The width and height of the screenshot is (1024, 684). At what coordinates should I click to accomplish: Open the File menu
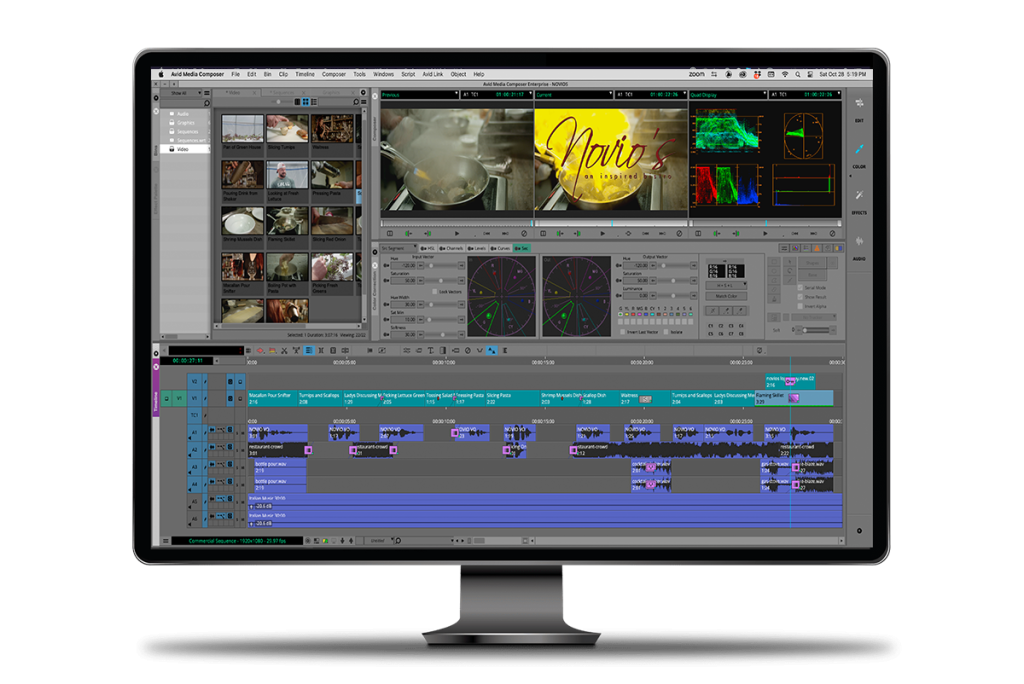(236, 74)
